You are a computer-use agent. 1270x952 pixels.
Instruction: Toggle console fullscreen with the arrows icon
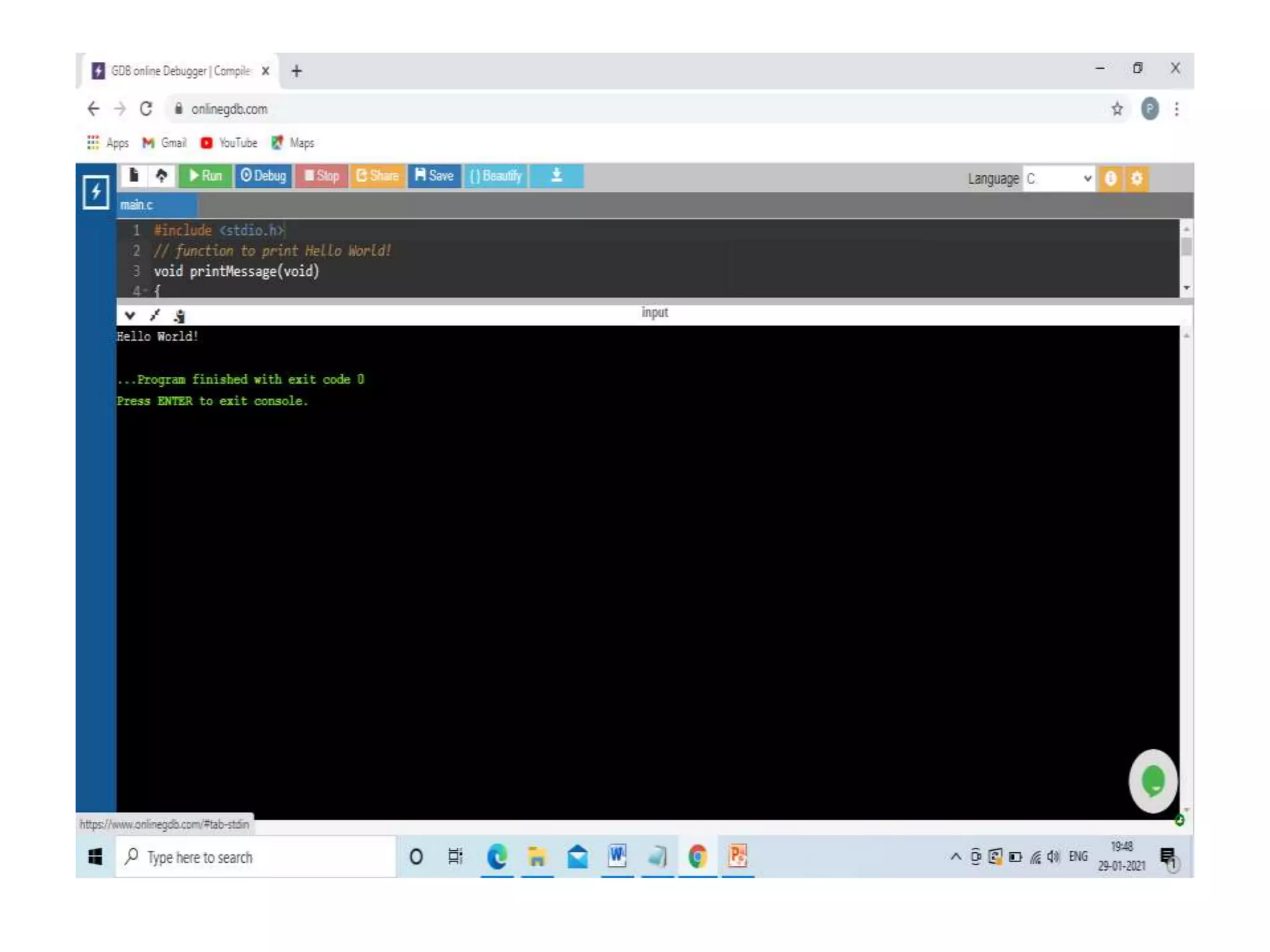coord(155,315)
